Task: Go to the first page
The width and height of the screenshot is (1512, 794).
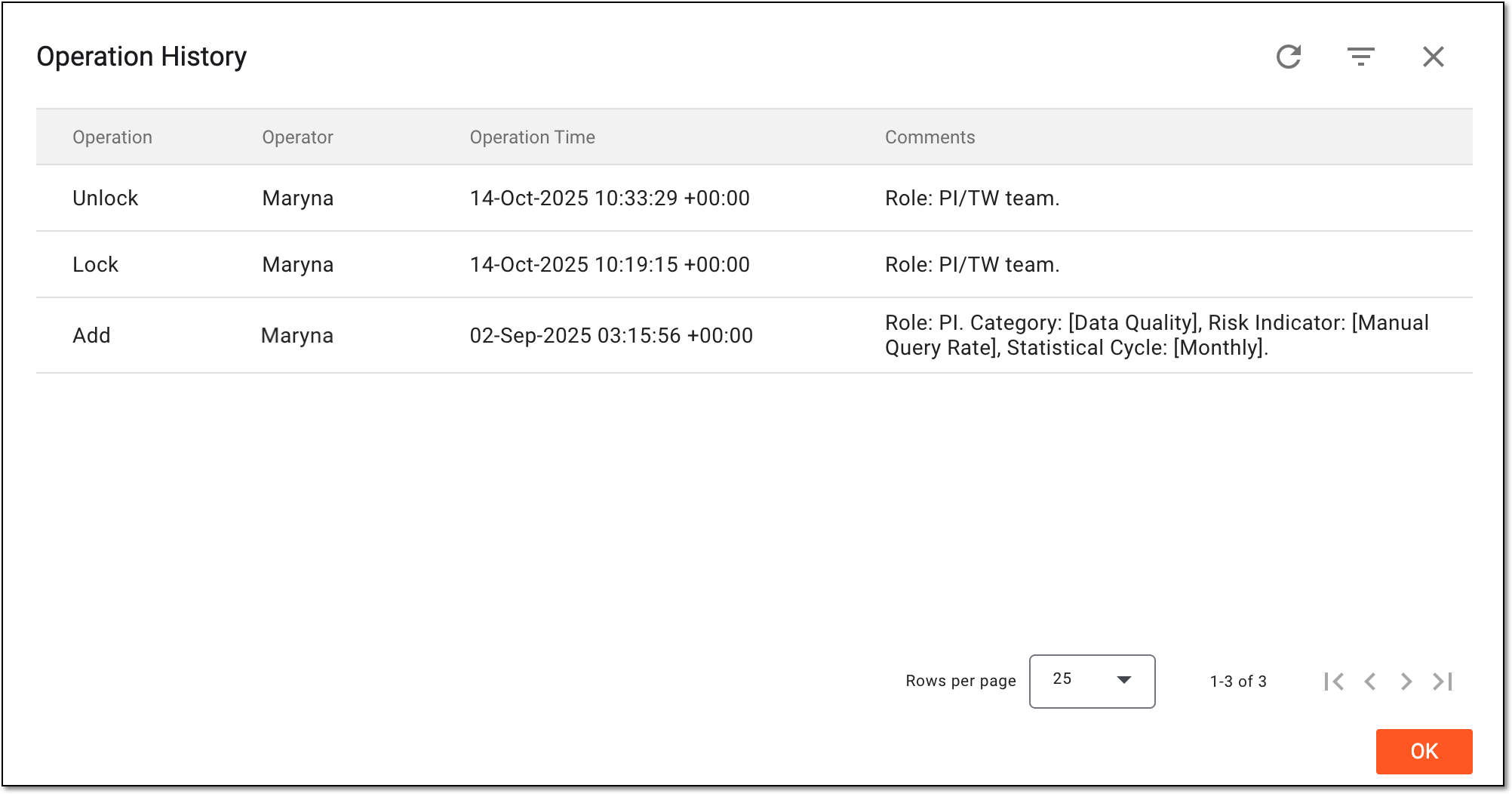Action: tap(1334, 682)
